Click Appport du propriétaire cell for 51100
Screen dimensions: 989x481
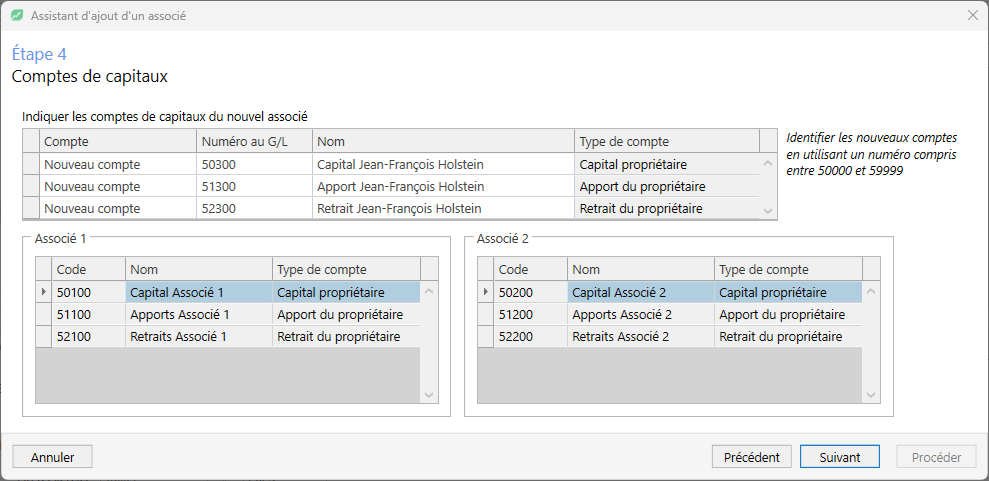346,315
